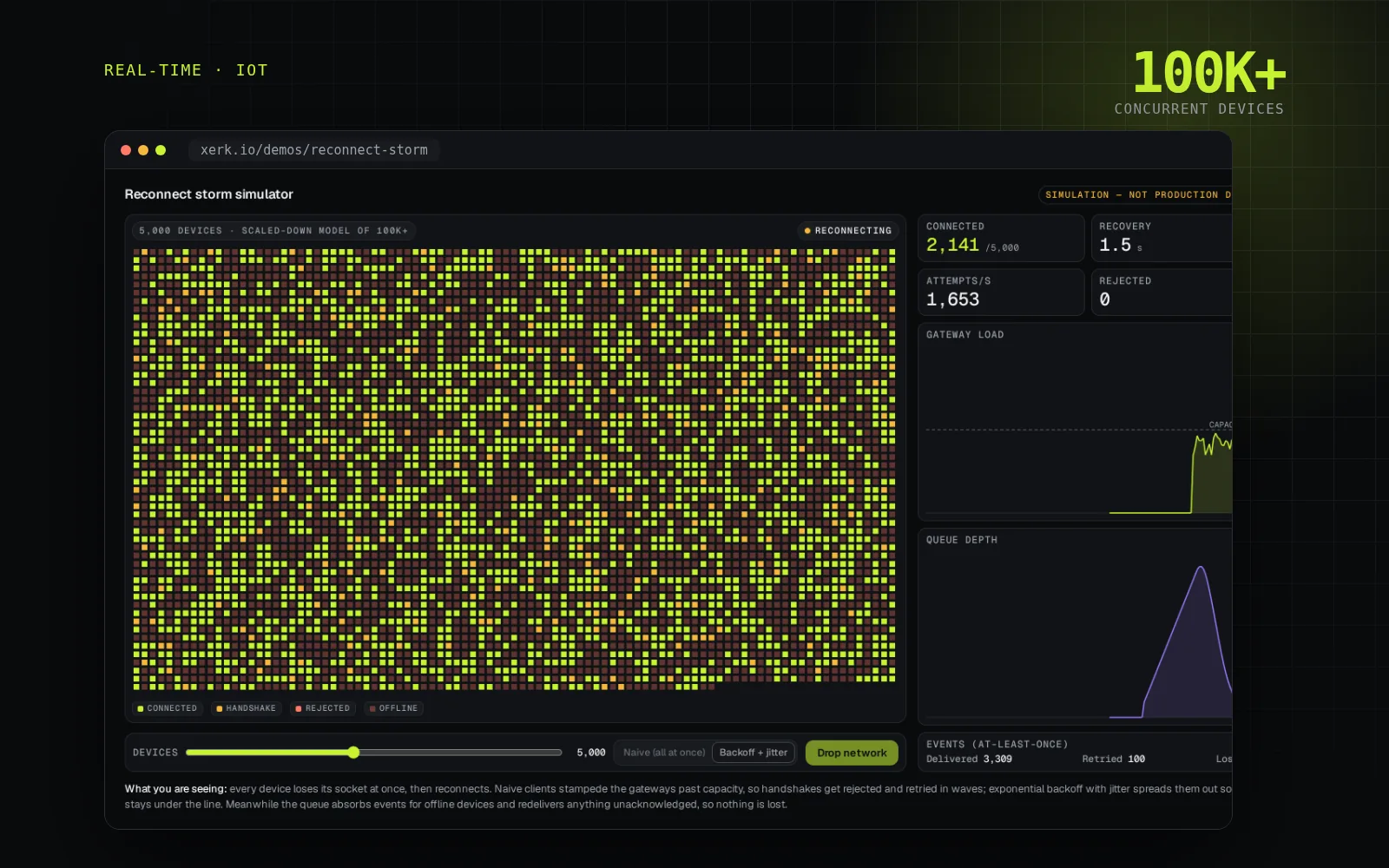Click the Offline legend chip
The image size is (1389, 868).
(x=394, y=708)
